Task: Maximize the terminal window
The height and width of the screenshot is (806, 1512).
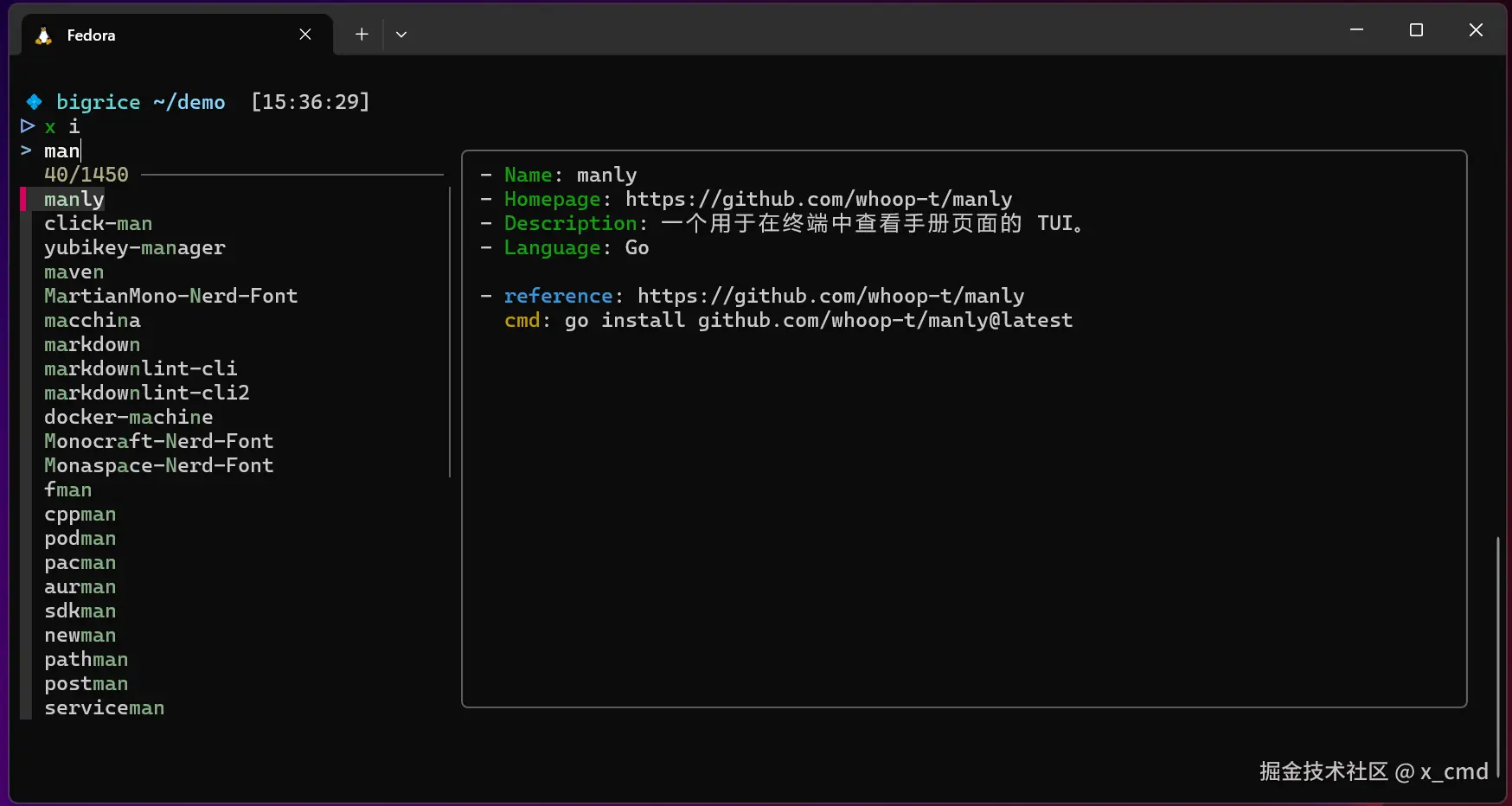Action: [x=1416, y=30]
